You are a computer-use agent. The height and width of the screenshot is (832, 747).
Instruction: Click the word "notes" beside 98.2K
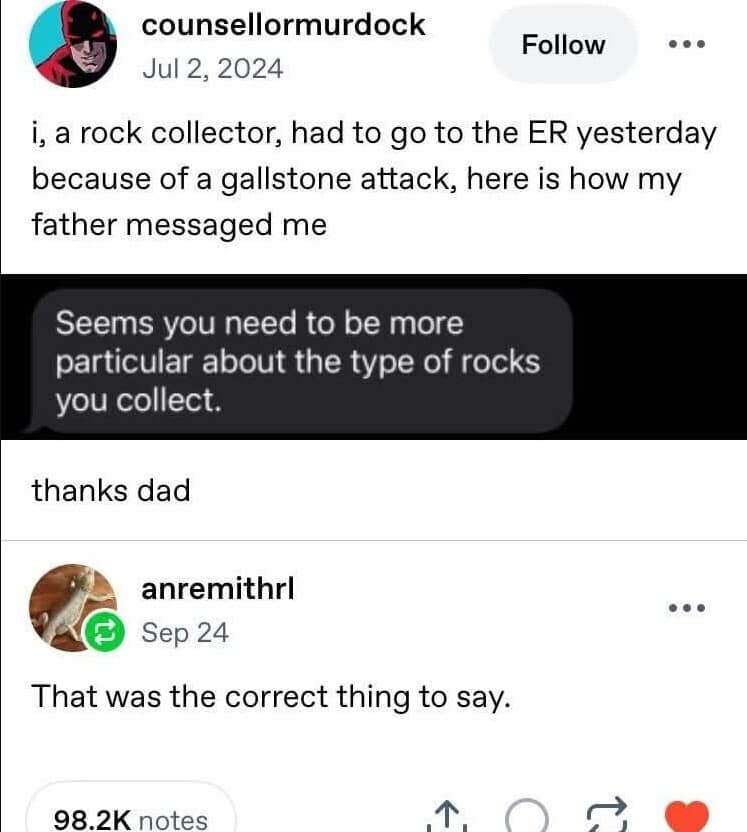(173, 820)
